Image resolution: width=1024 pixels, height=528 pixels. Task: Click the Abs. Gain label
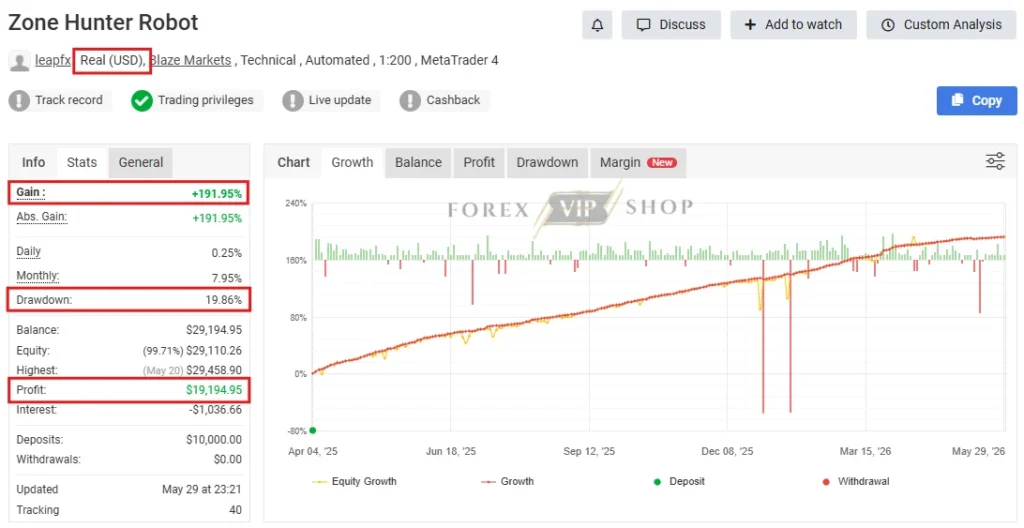[42, 216]
